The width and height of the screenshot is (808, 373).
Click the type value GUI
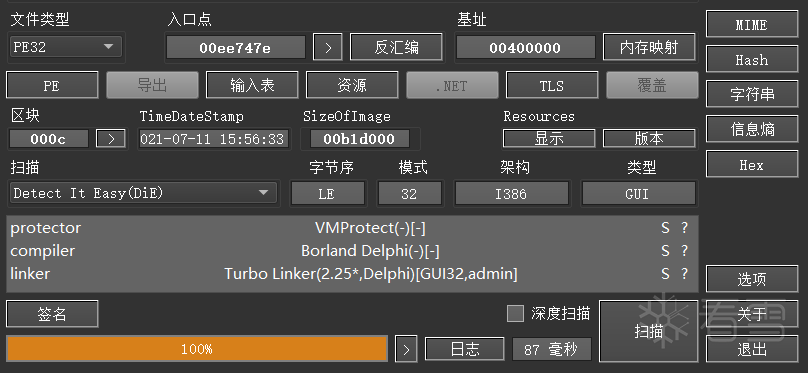point(638,194)
